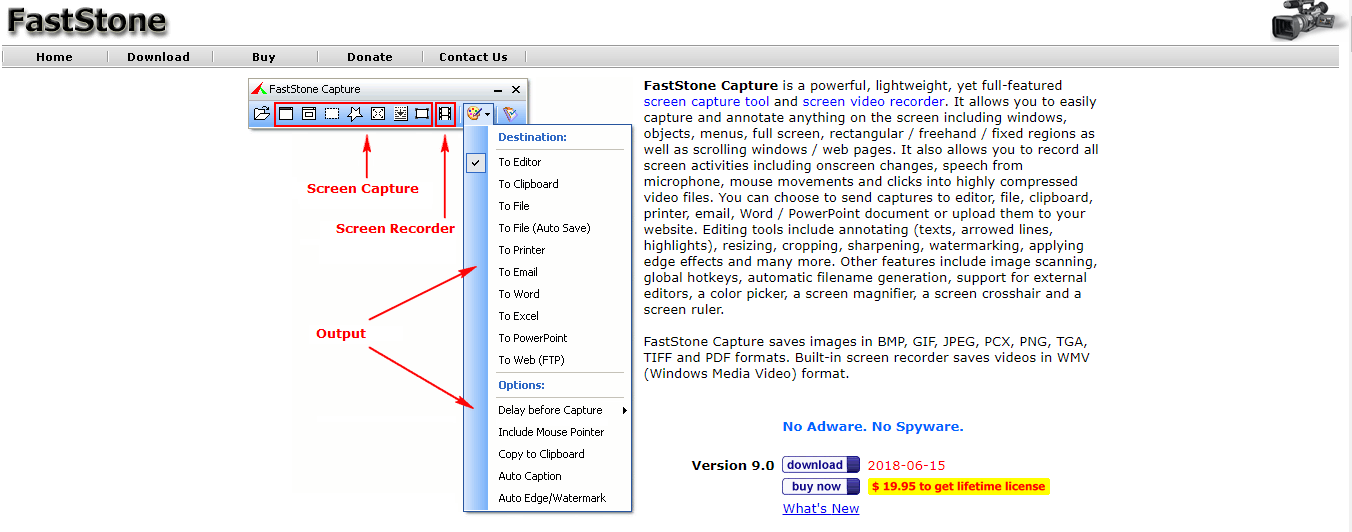Choose To Clipboard as destination
Image resolution: width=1352 pixels, height=532 pixels.
548,184
